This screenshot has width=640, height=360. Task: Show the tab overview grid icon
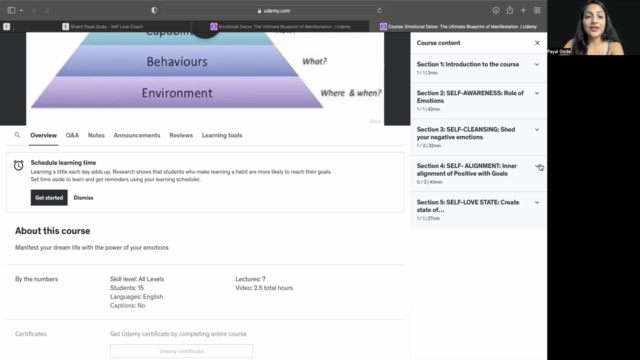tap(537, 10)
